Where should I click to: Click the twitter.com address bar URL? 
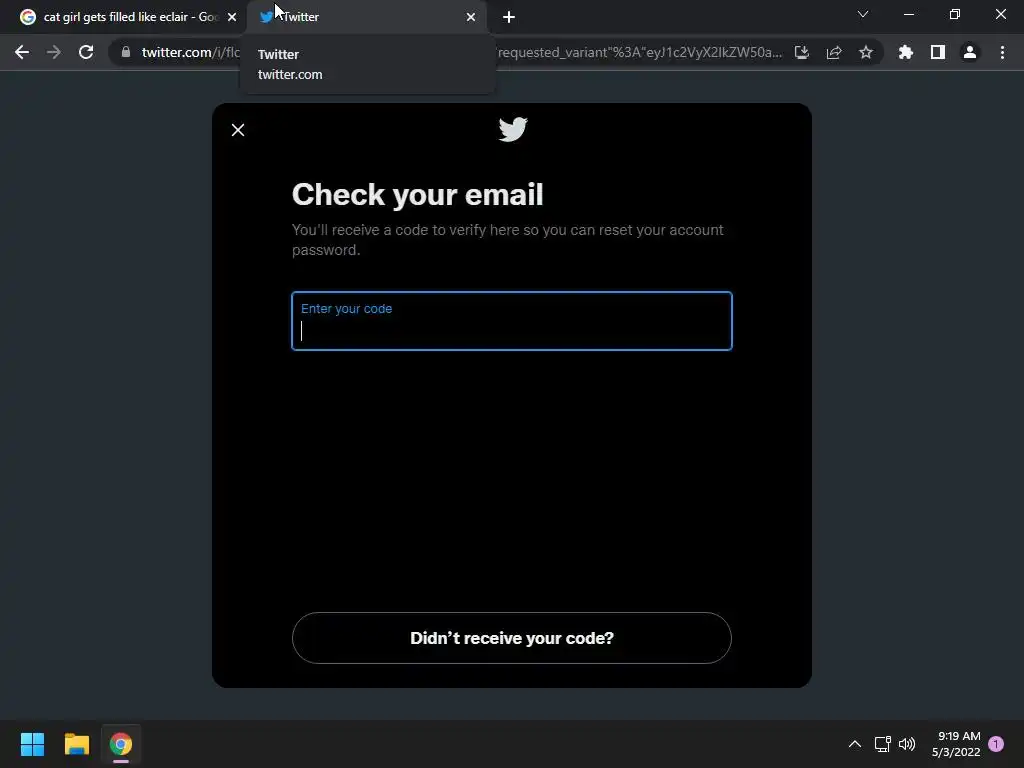pos(191,52)
